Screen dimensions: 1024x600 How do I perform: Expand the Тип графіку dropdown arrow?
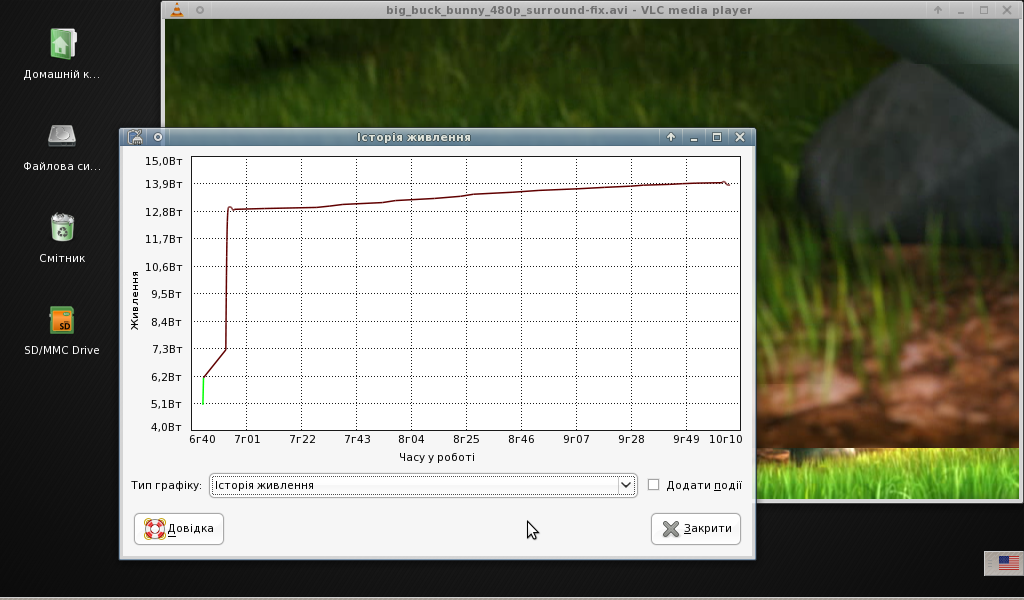626,485
